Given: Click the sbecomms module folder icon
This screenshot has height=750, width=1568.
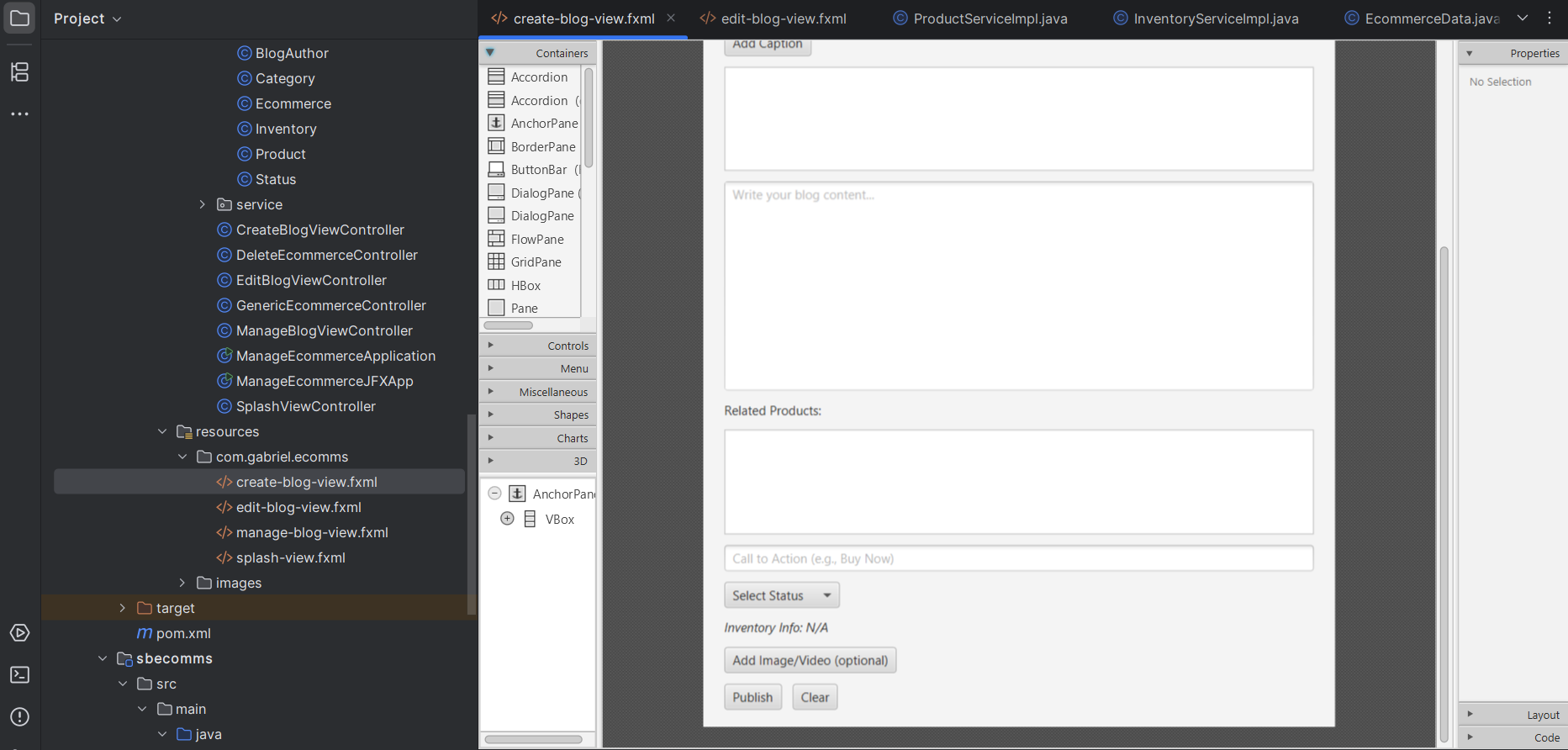Looking at the screenshot, I should (124, 658).
